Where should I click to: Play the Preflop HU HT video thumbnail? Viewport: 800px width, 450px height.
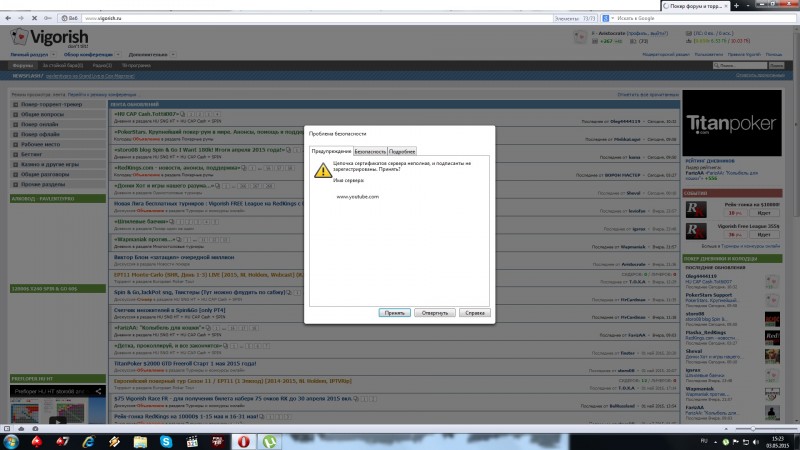click(57, 421)
